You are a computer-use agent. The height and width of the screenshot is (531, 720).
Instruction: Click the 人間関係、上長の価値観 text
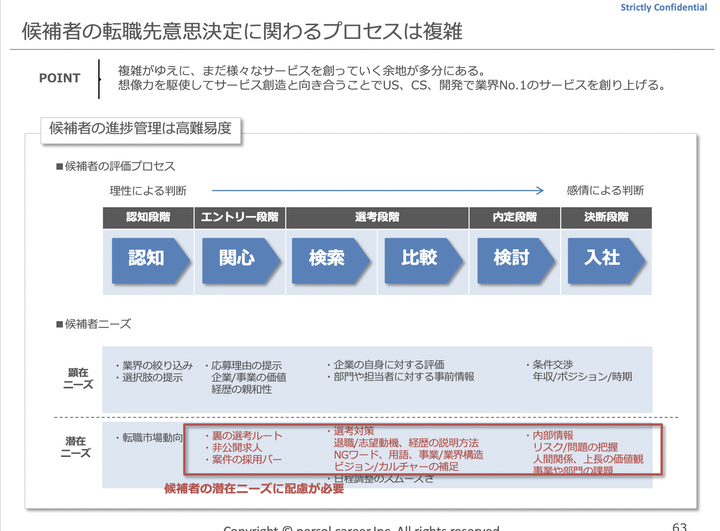(x=588, y=459)
